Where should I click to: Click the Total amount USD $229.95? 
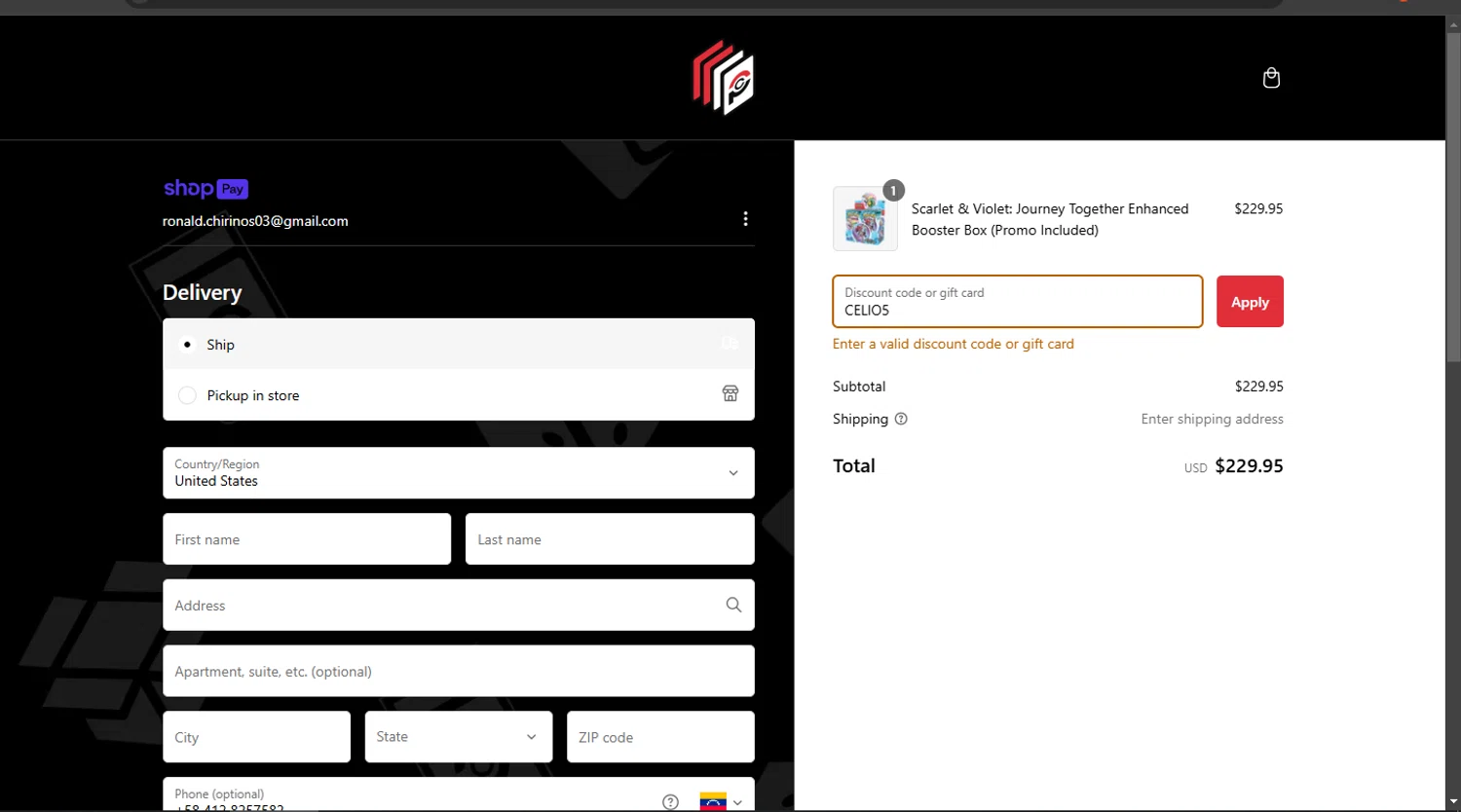coord(1233,466)
